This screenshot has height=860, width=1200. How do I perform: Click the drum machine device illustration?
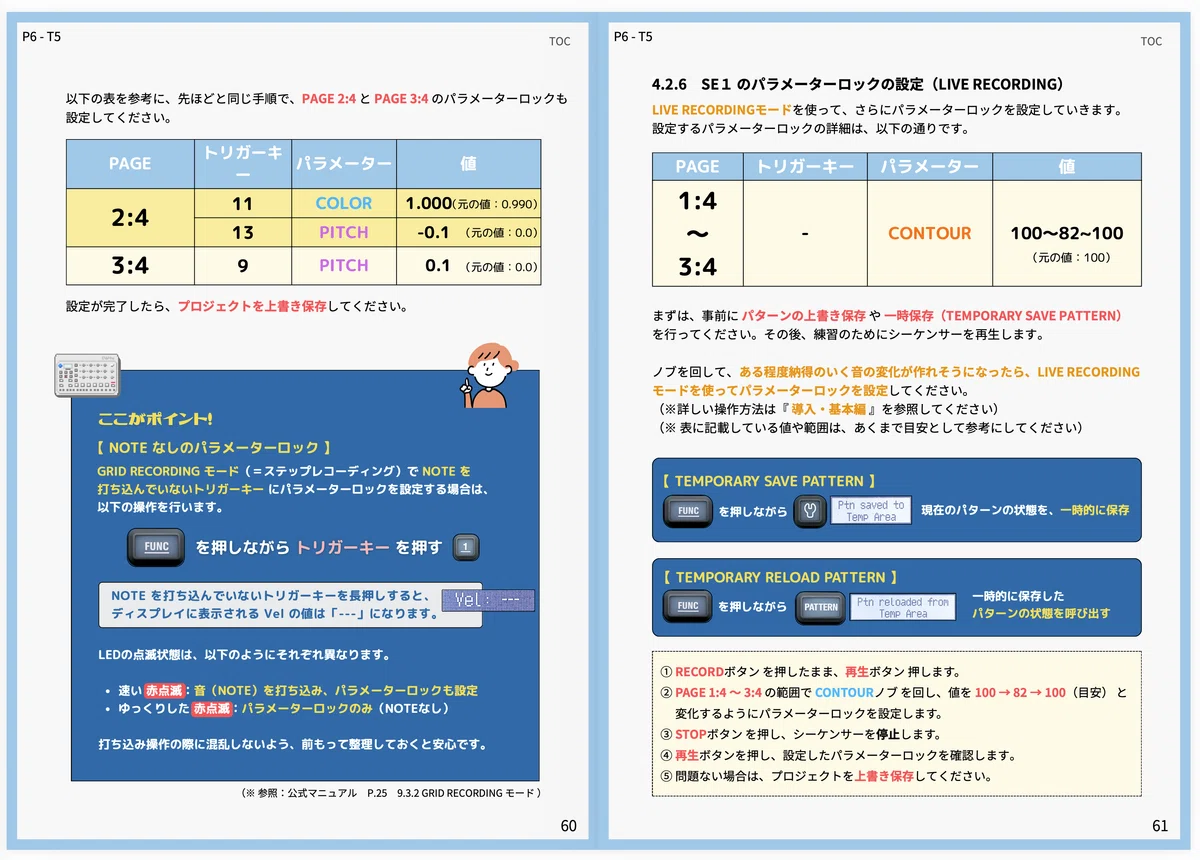coord(88,375)
